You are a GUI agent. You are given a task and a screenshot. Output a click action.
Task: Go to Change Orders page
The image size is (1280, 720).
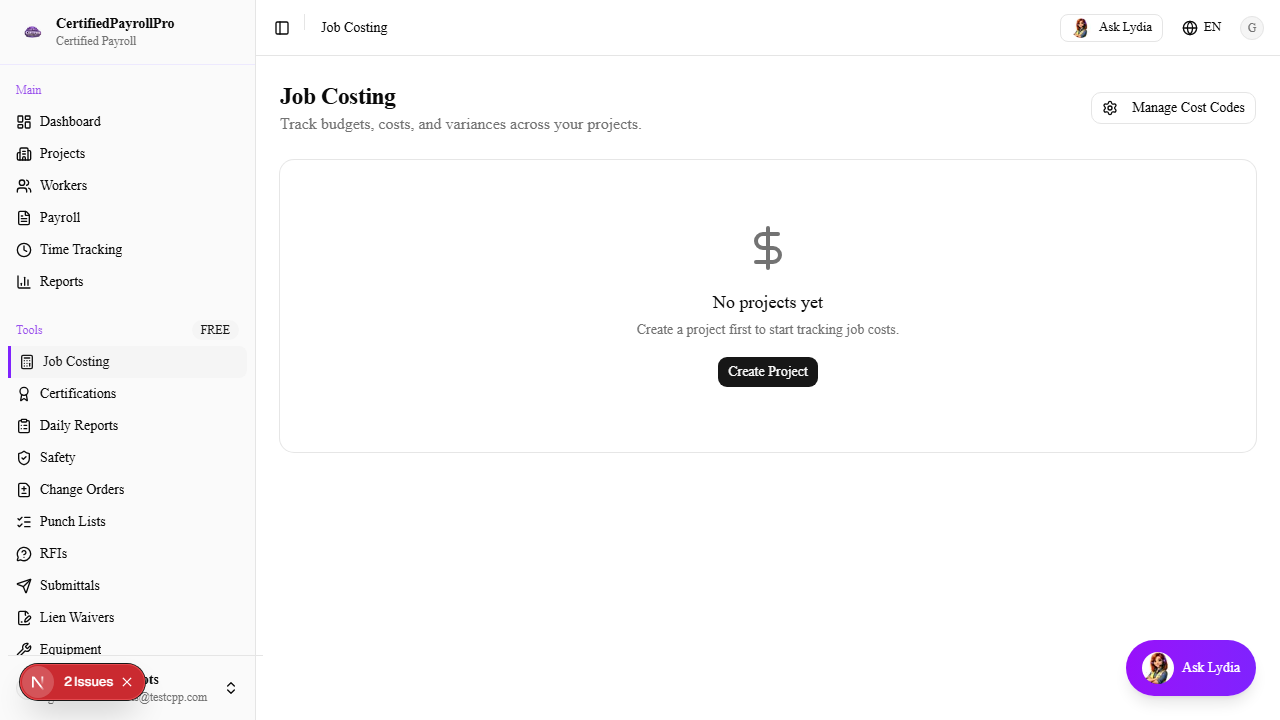pyautogui.click(x=82, y=490)
